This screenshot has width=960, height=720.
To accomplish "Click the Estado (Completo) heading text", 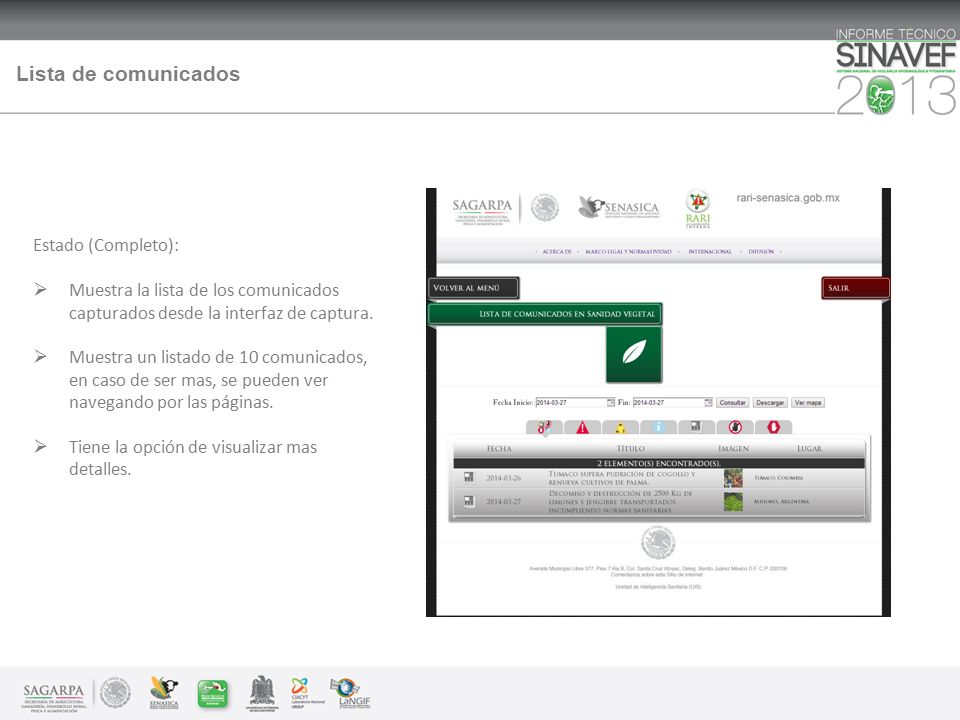I will click(x=106, y=246).
